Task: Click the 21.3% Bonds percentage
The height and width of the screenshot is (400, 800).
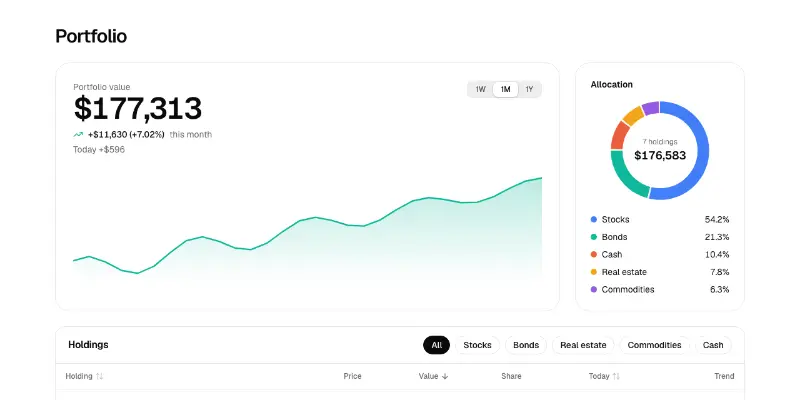Action: coord(716,237)
